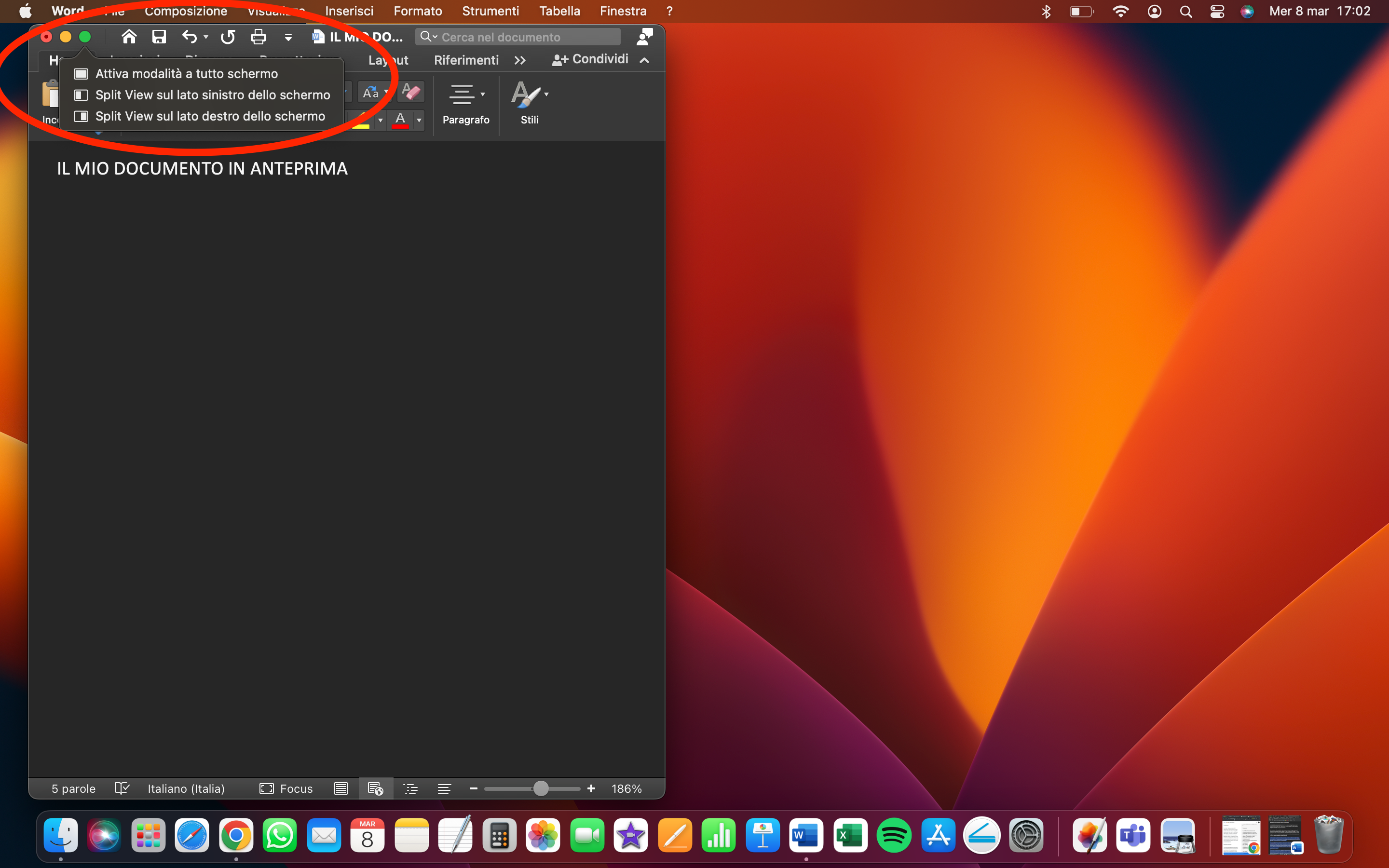Screen dimensions: 1389x868
Task: Switch to the Riferimenti ribbon tab
Action: [466, 60]
